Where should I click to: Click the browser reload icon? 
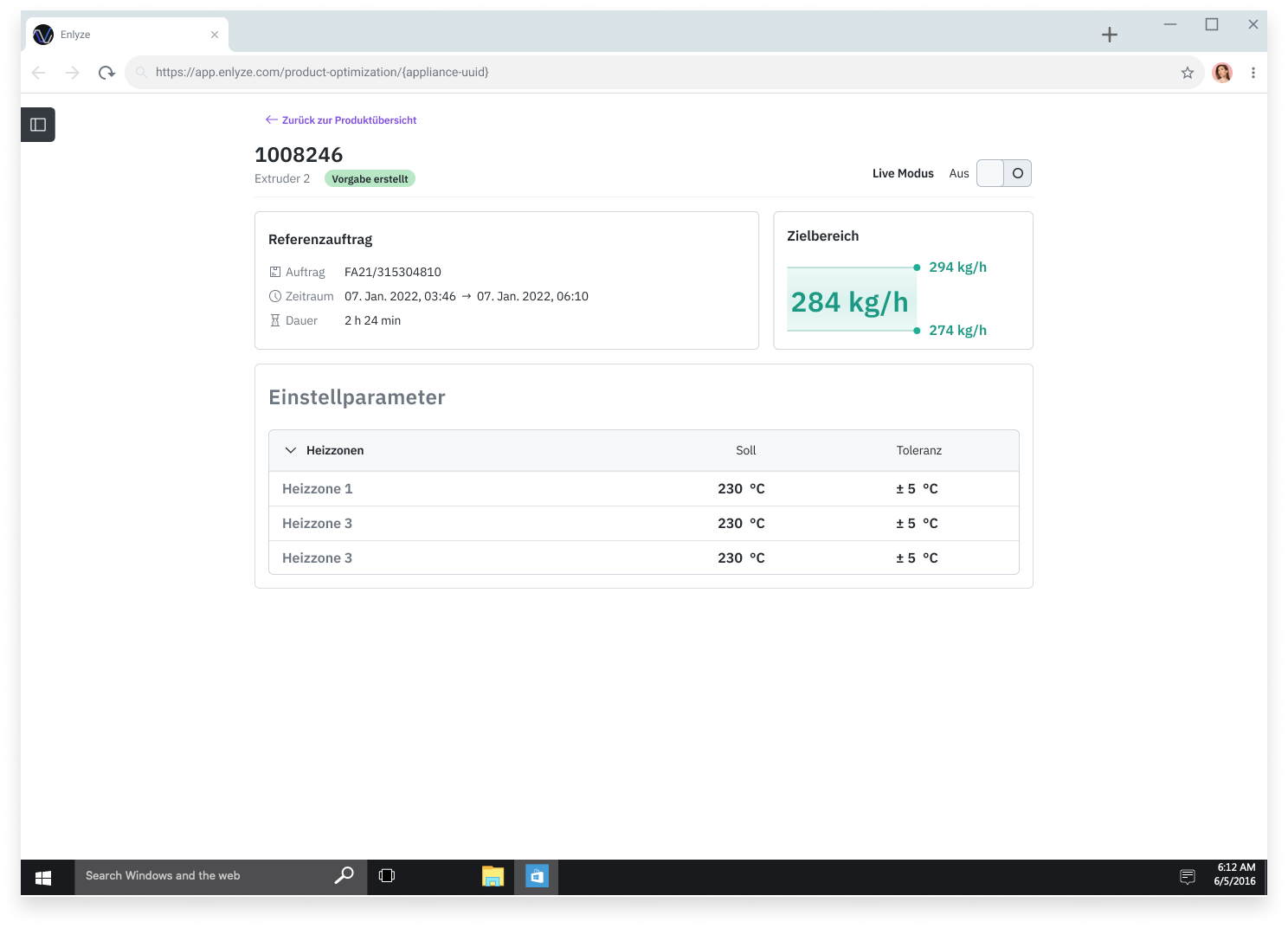pyautogui.click(x=106, y=73)
